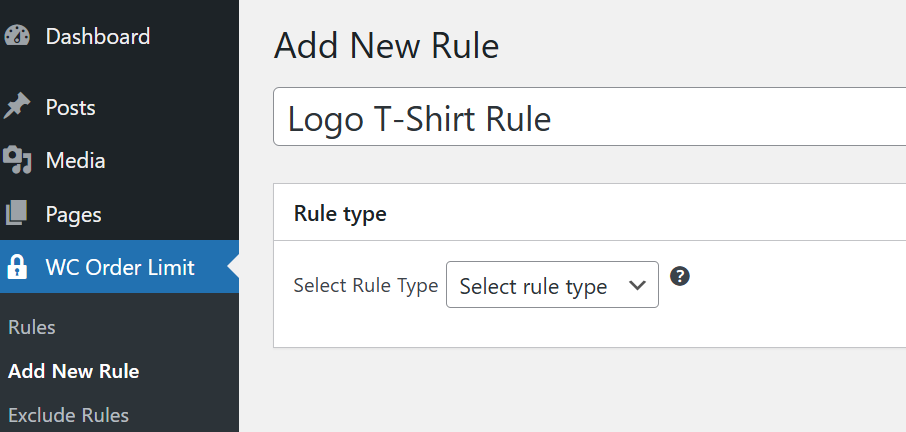Click the Dashboard gauge icon
The height and width of the screenshot is (432, 906).
click(x=17, y=36)
